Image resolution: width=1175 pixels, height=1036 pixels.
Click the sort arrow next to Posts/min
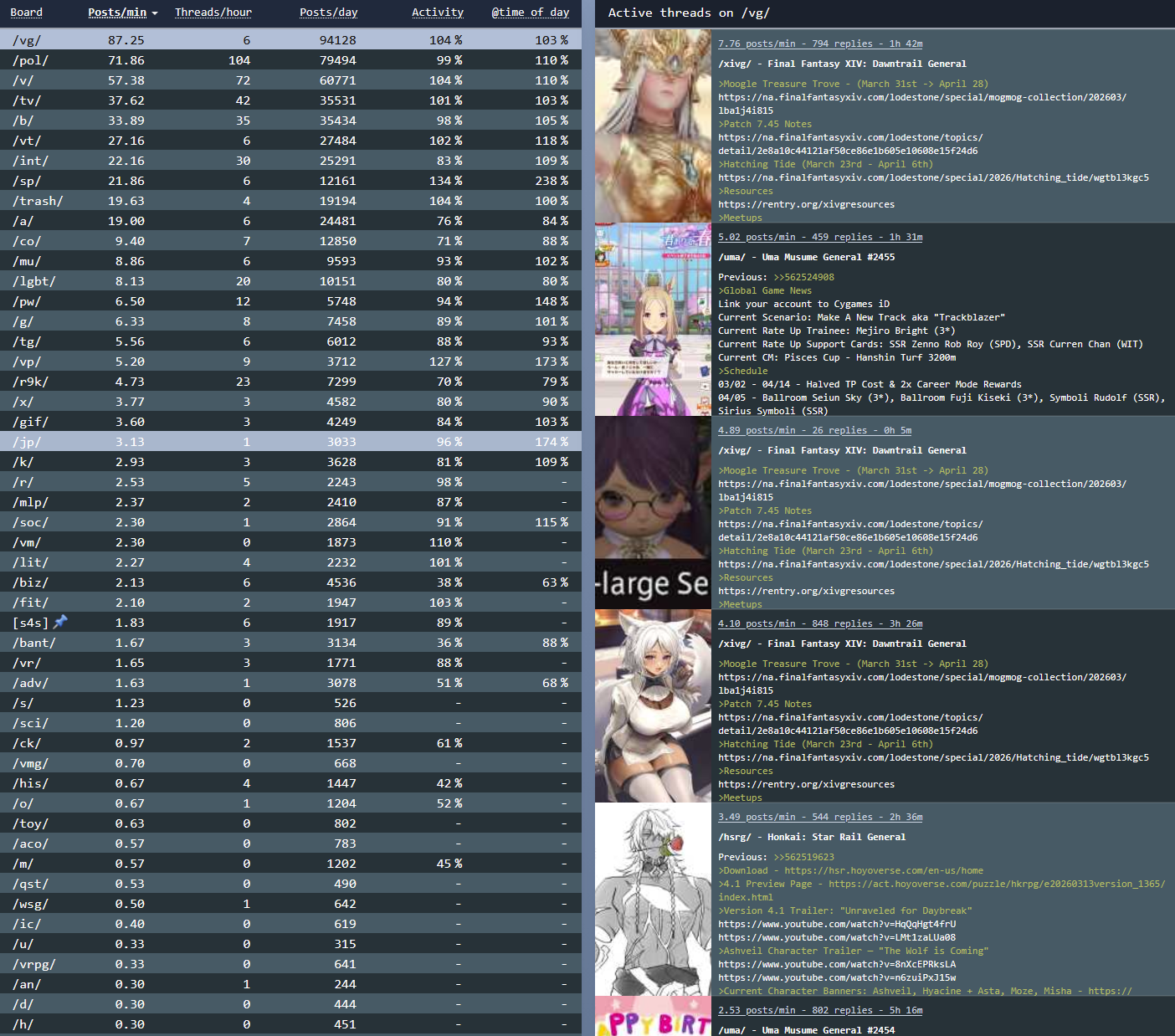pos(154,13)
